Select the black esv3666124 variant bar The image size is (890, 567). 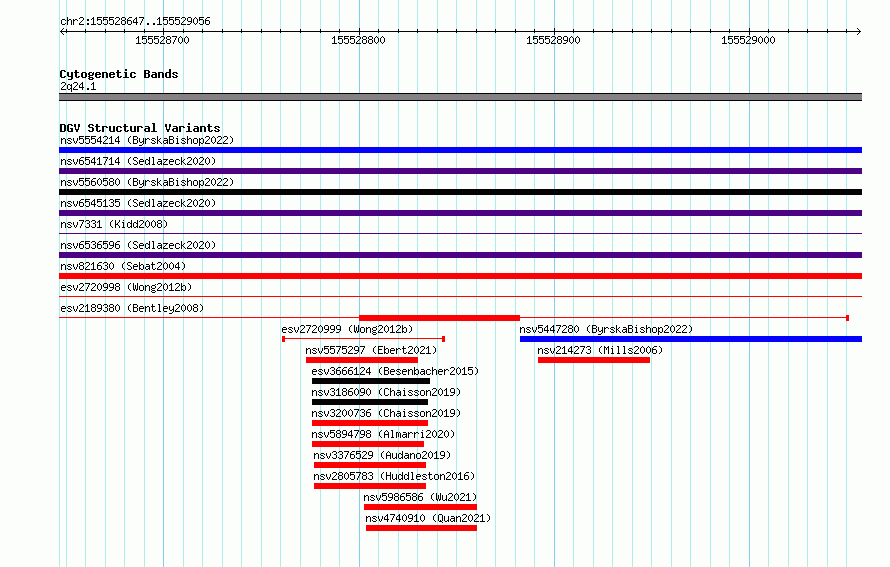point(371,381)
